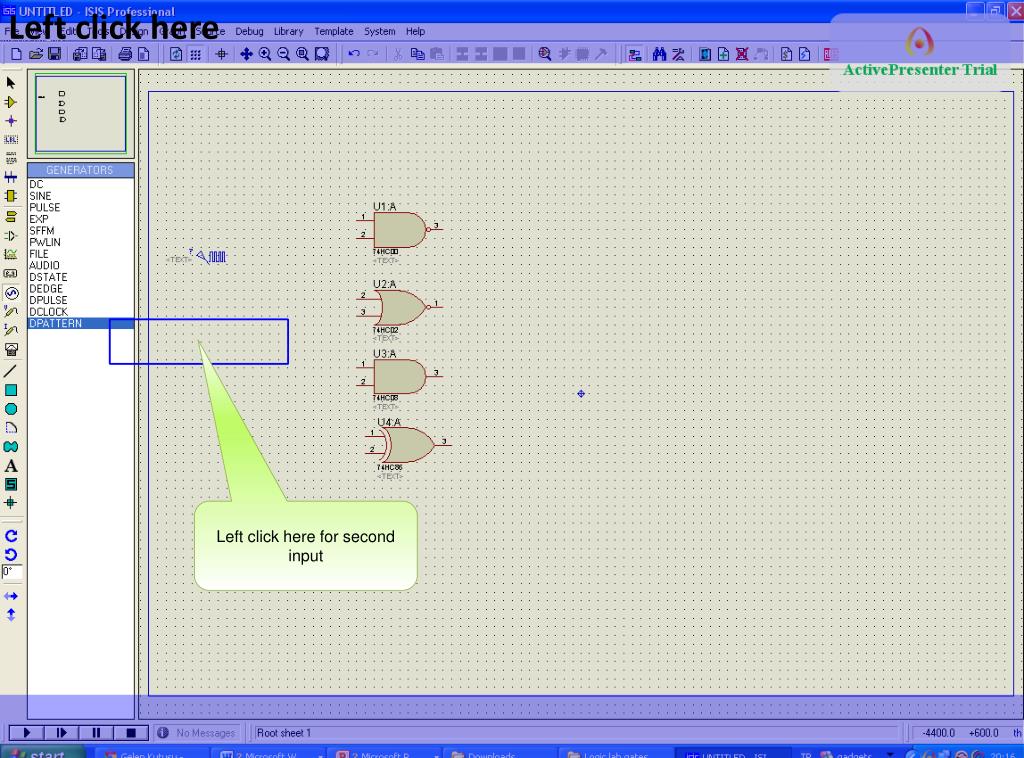Toggle the wire autorouter
This screenshot has width=1024, height=758.
click(x=634, y=54)
